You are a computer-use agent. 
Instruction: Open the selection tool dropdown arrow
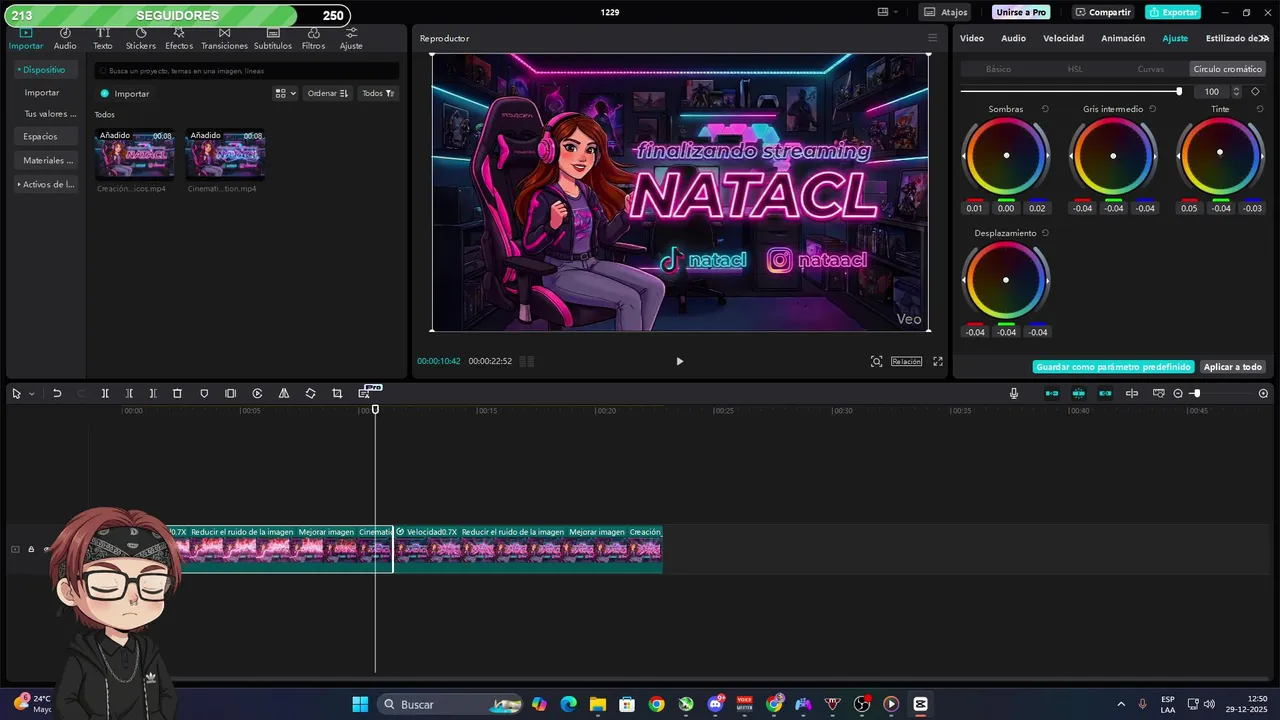pyautogui.click(x=31, y=394)
